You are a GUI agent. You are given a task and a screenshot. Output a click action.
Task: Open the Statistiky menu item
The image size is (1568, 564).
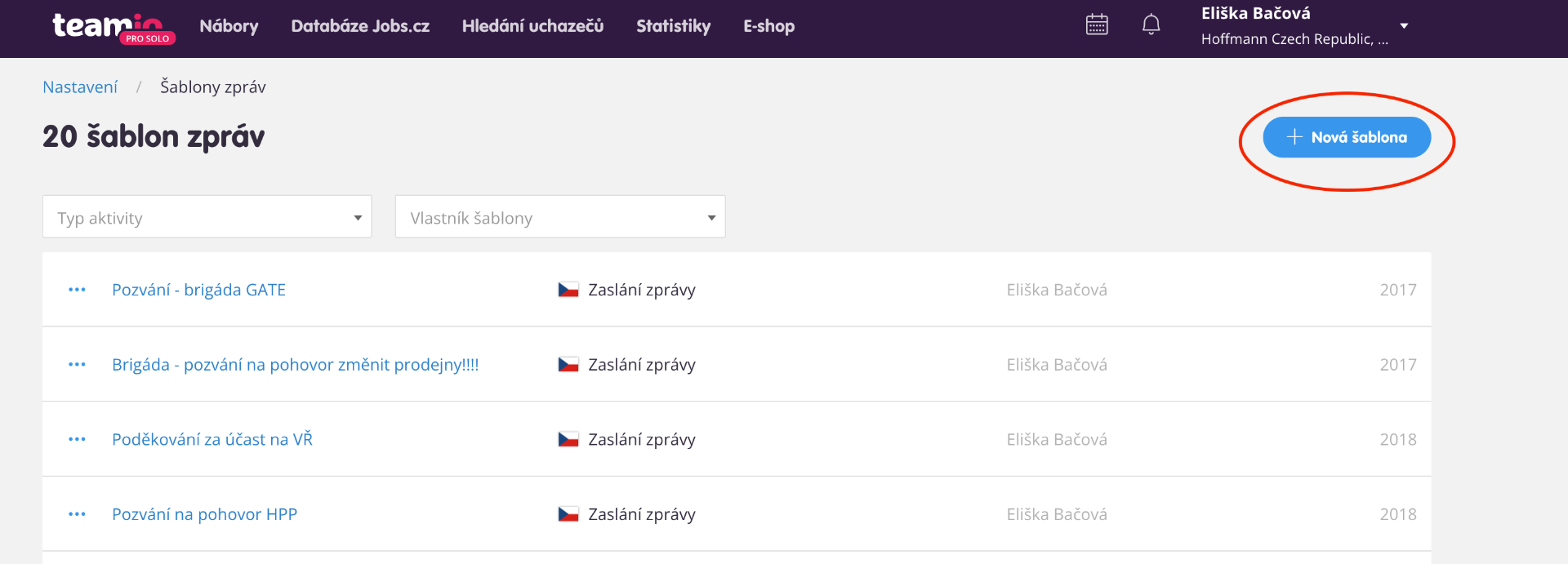[x=673, y=26]
